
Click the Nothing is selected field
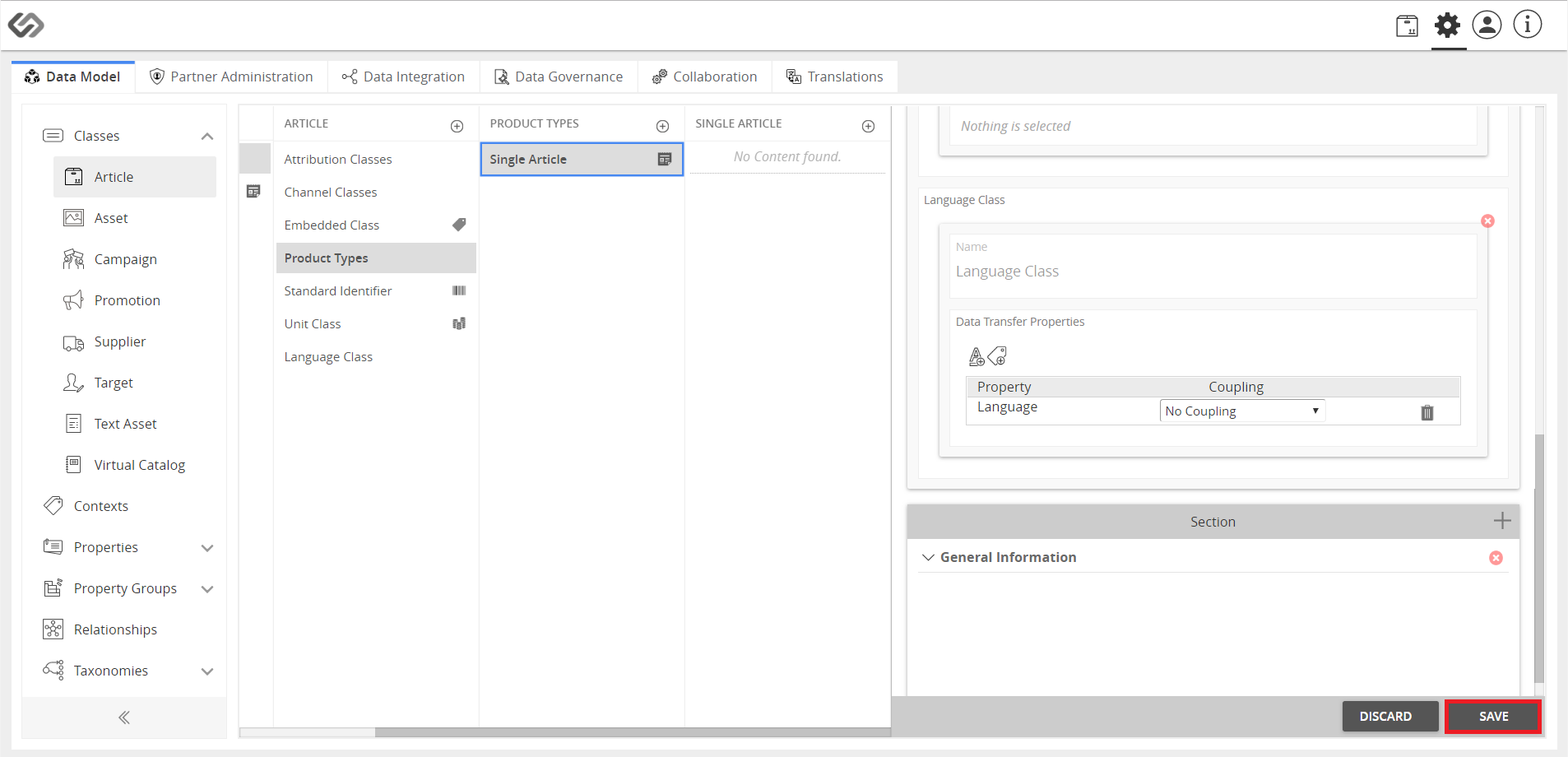[x=1213, y=126]
